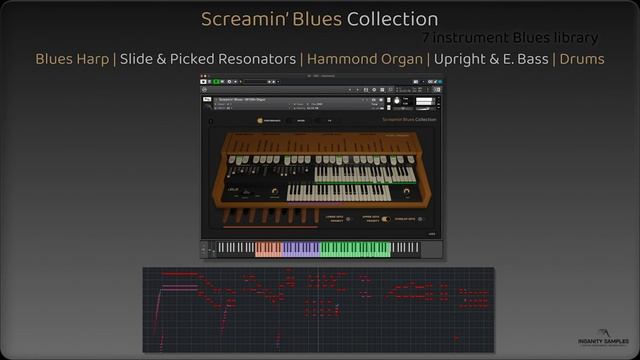The width and height of the screenshot is (640, 360).
Task: Click the purple key zone on Kontakt keyboard
Action: 301,249
